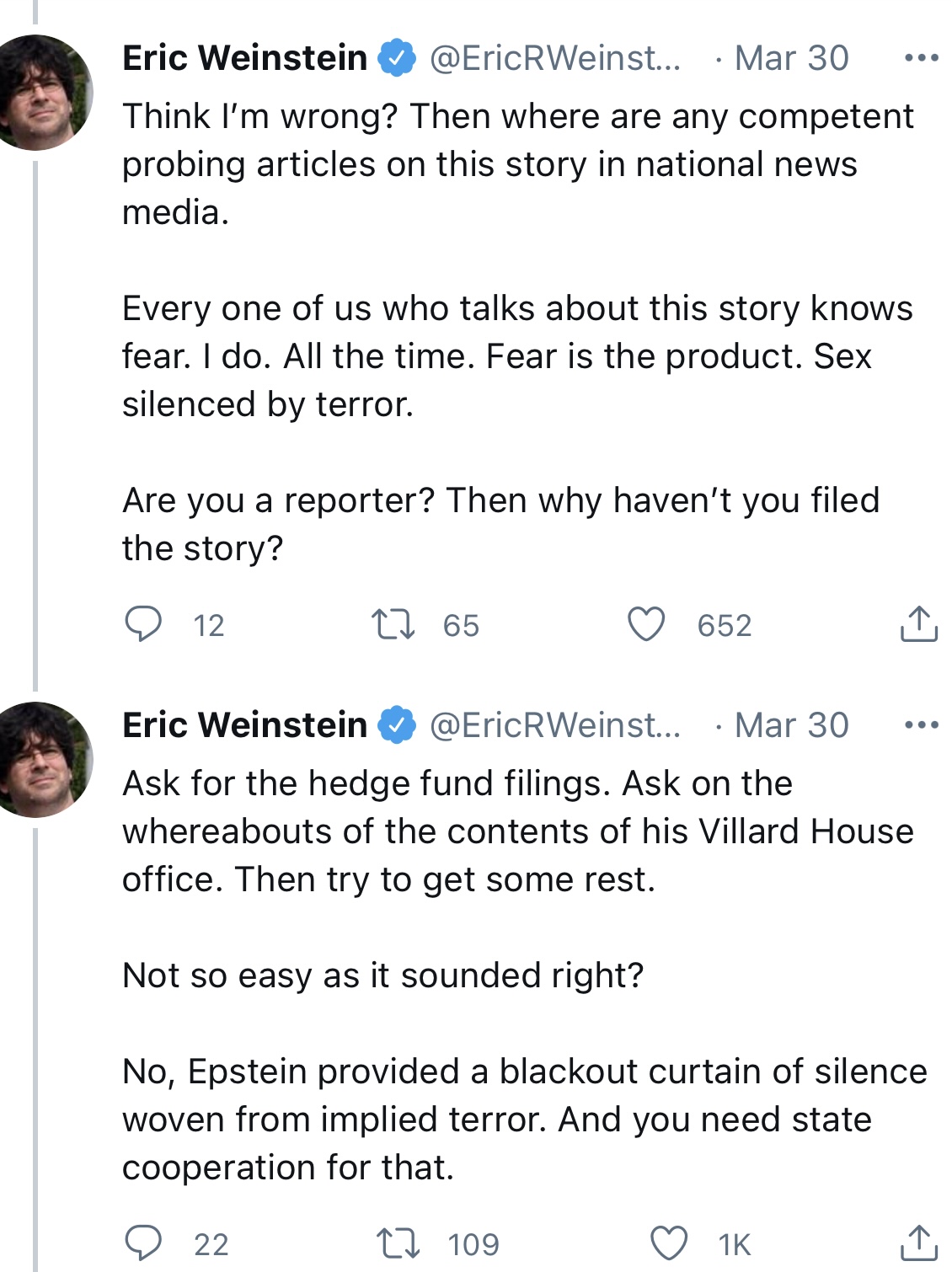
Task: Open Eric Weinstein's avatar on second tweet
Action: tap(37, 759)
